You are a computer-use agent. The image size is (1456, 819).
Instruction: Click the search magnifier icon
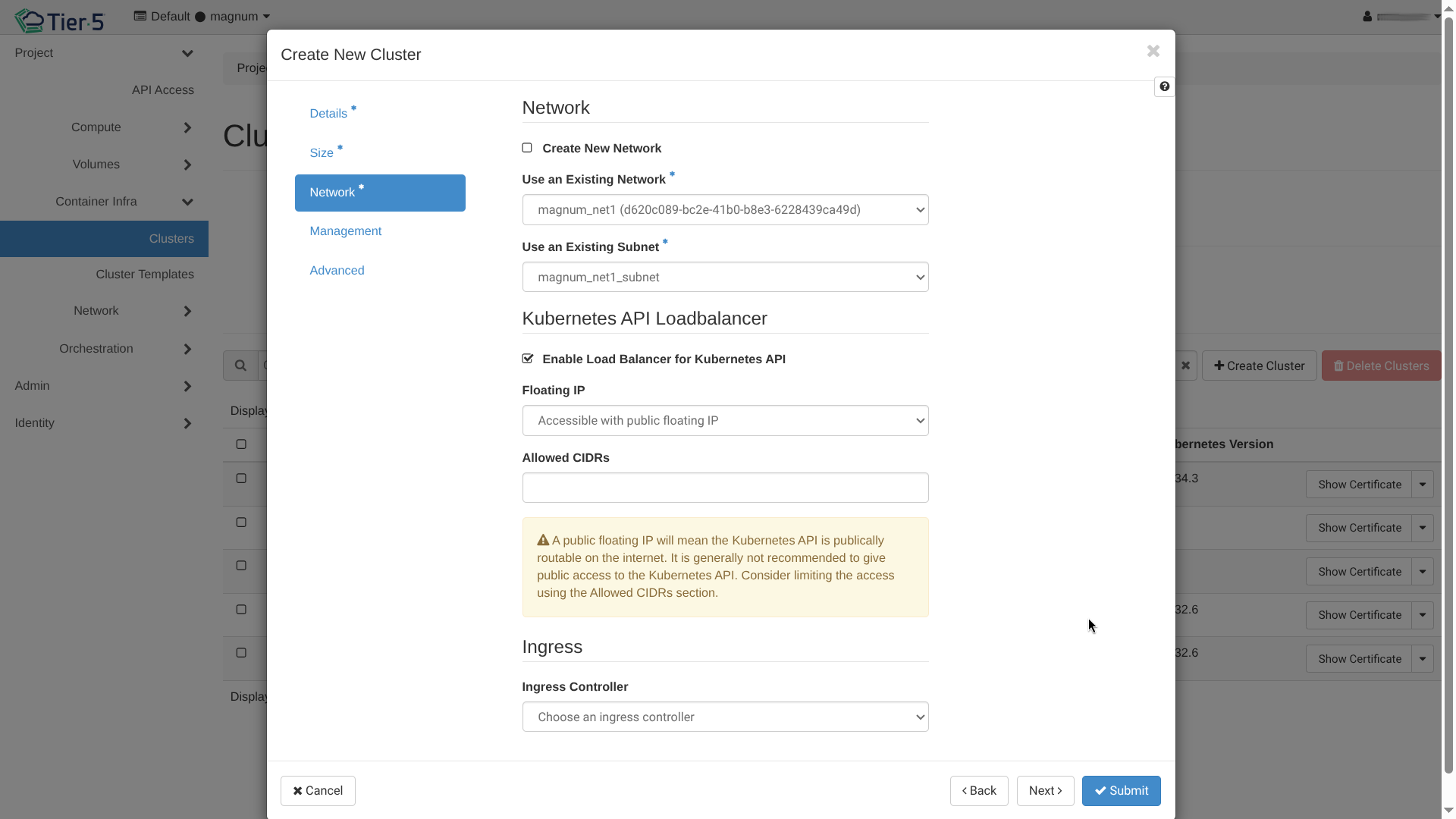click(240, 366)
